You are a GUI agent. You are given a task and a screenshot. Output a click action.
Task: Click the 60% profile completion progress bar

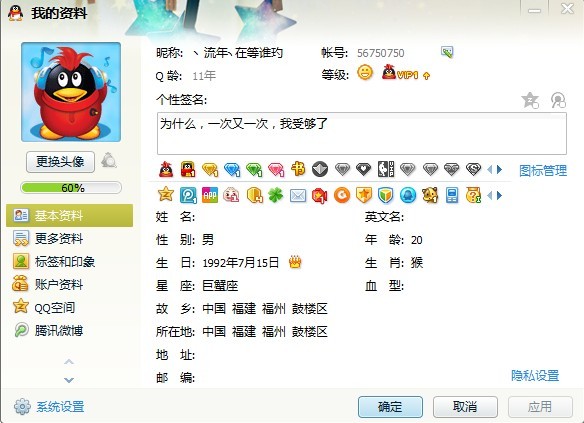click(x=71, y=188)
